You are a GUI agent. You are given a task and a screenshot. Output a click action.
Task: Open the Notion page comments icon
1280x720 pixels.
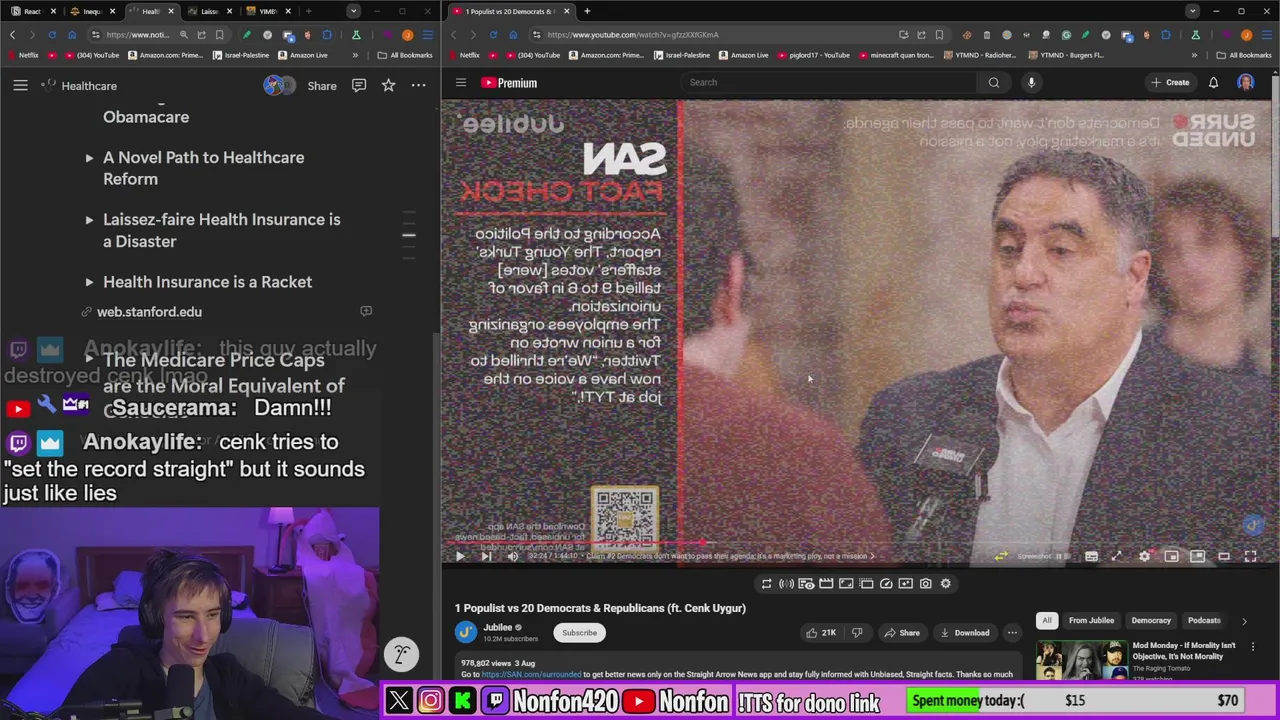tap(358, 86)
